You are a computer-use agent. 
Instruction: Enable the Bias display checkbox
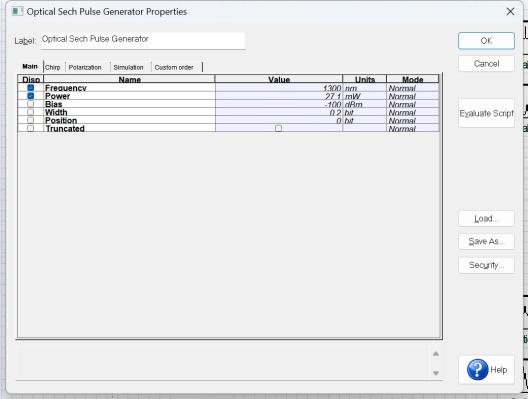31,104
